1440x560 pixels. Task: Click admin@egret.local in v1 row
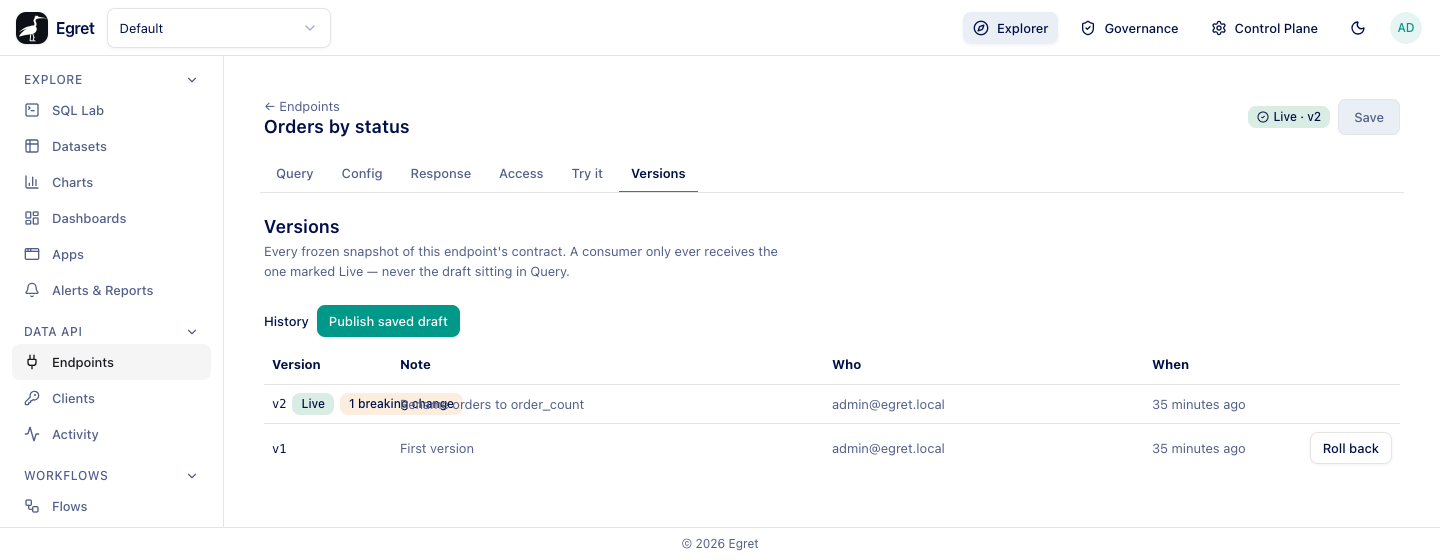(888, 448)
